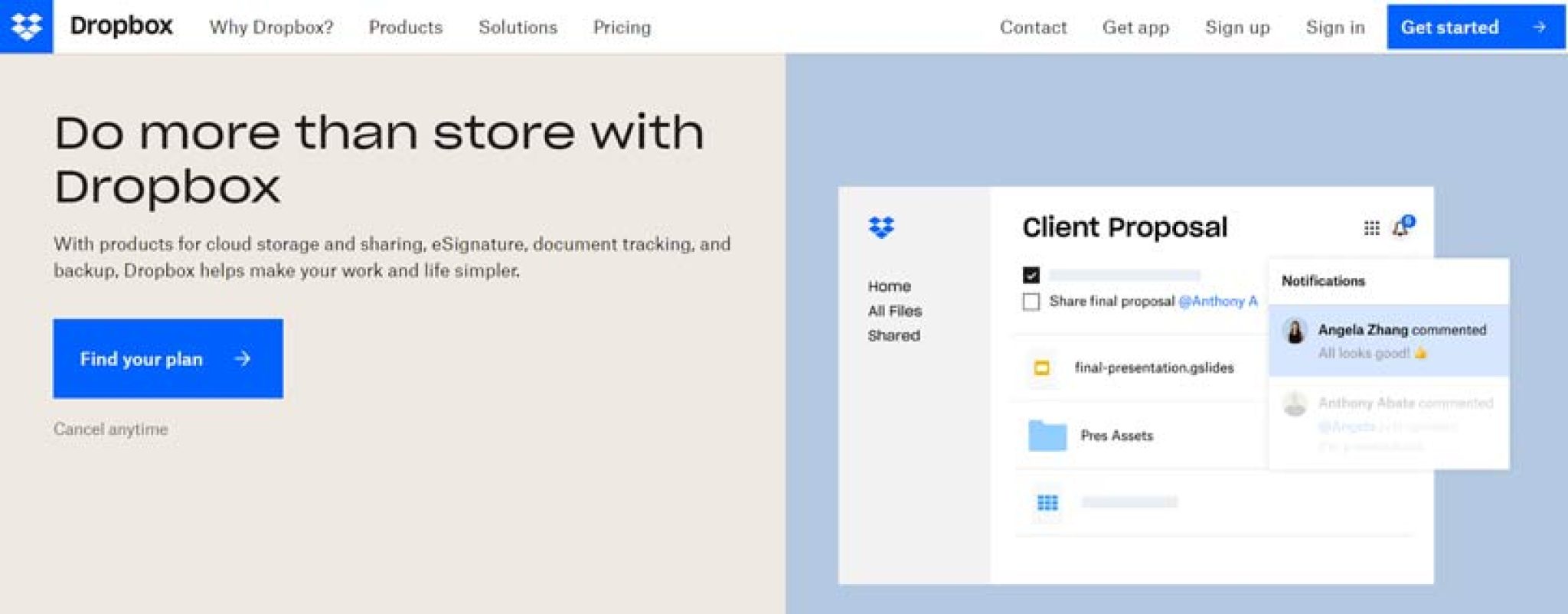Click the Dropbox logo icon in the header
This screenshot has width=1568, height=614.
pyautogui.click(x=26, y=26)
